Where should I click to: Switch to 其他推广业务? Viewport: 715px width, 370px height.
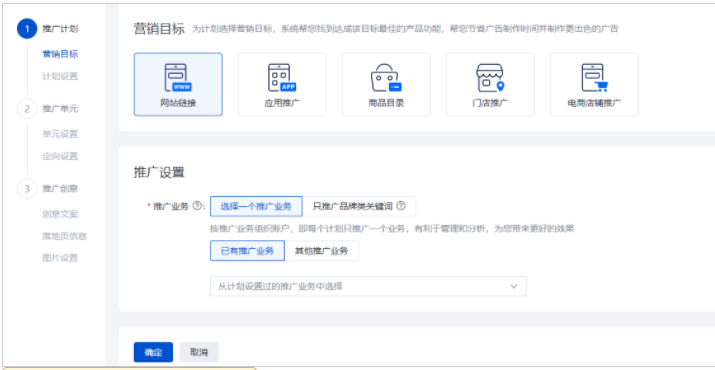click(x=321, y=251)
